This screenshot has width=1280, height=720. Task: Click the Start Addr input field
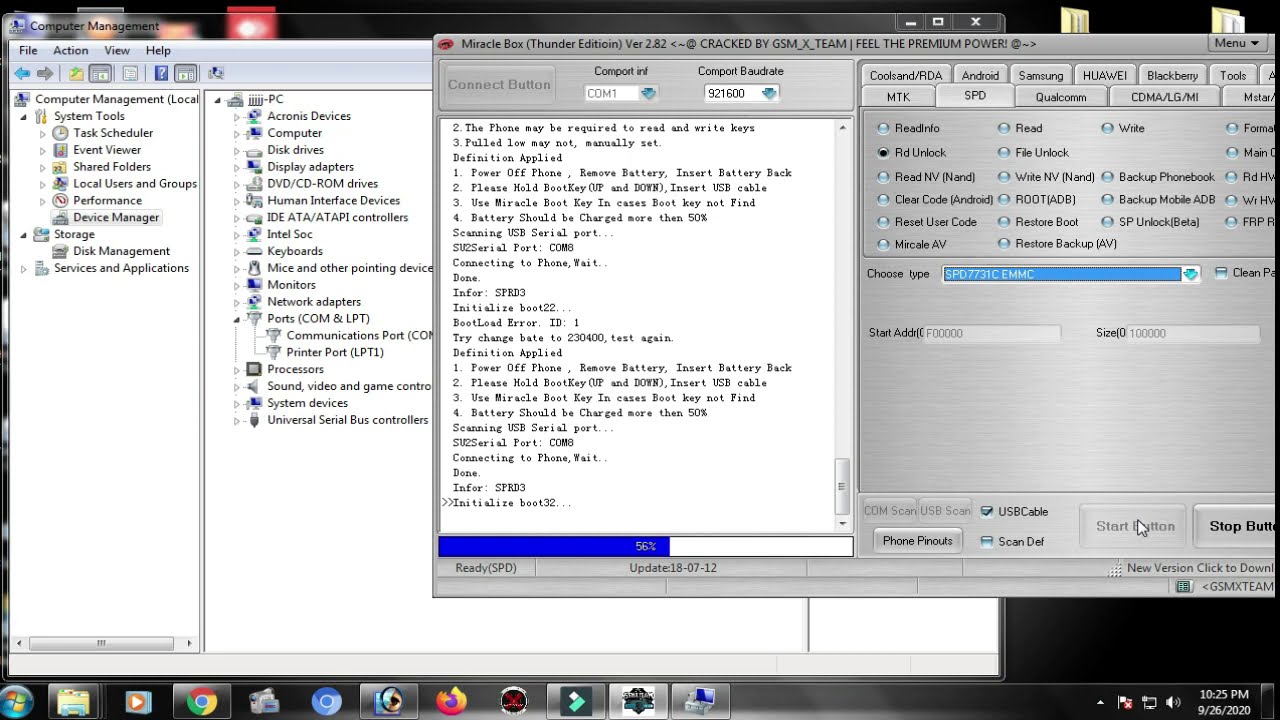pos(991,333)
